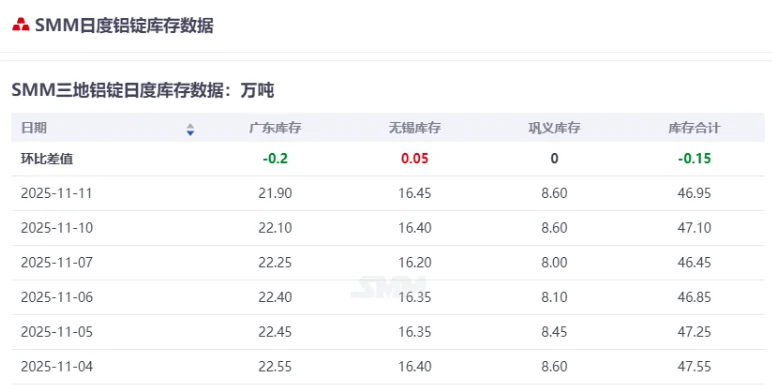Click the SMM三地铝锭日度库存数据 heading
This screenshot has width=772, height=385.
click(x=142, y=91)
